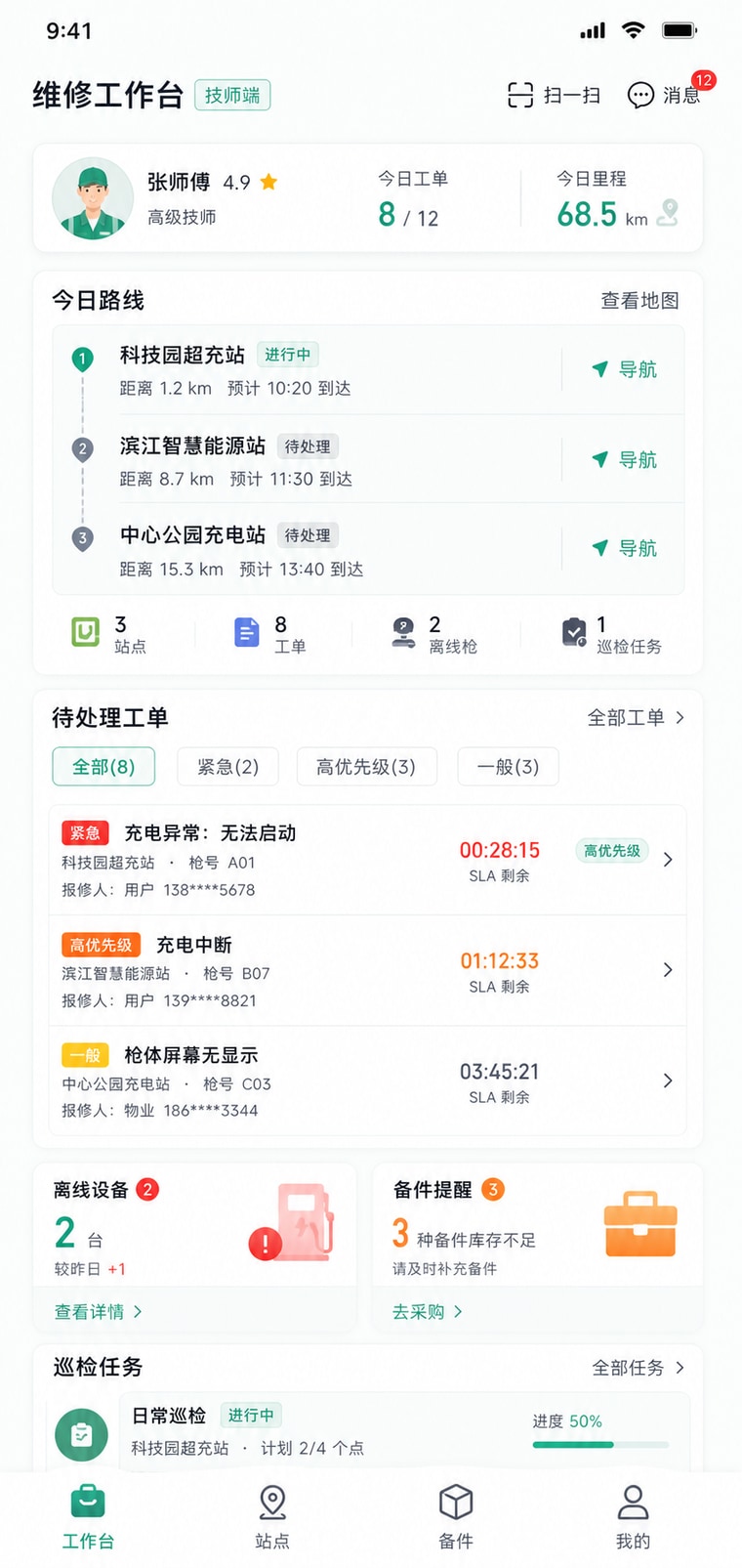The width and height of the screenshot is (742, 1568).
Task: Tap the battery icon in status bar
Action: (680, 30)
